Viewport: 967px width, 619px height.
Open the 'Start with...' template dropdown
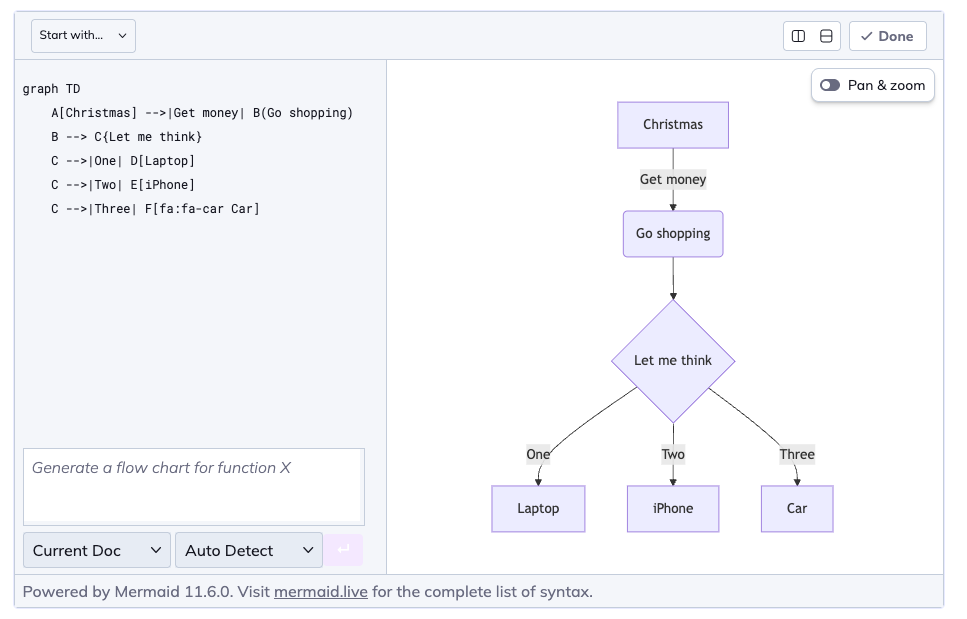click(83, 36)
